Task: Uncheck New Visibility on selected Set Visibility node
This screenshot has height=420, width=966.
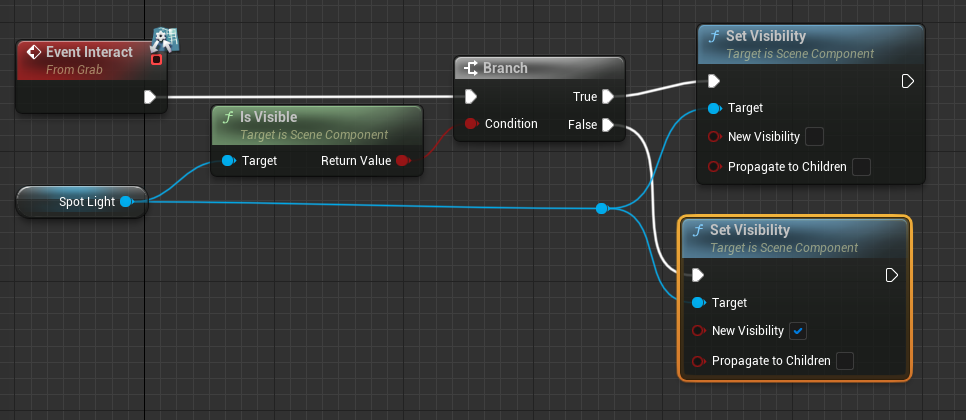Action: click(798, 331)
